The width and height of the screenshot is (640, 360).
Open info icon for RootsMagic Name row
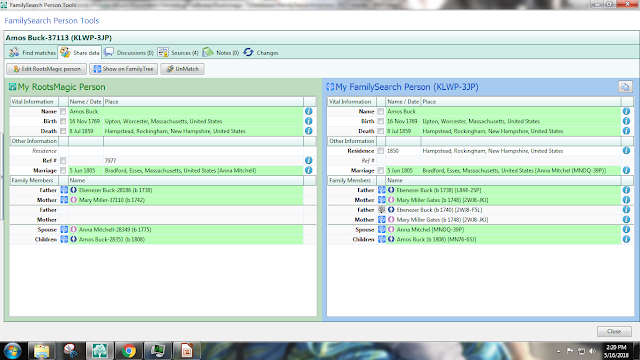point(309,111)
